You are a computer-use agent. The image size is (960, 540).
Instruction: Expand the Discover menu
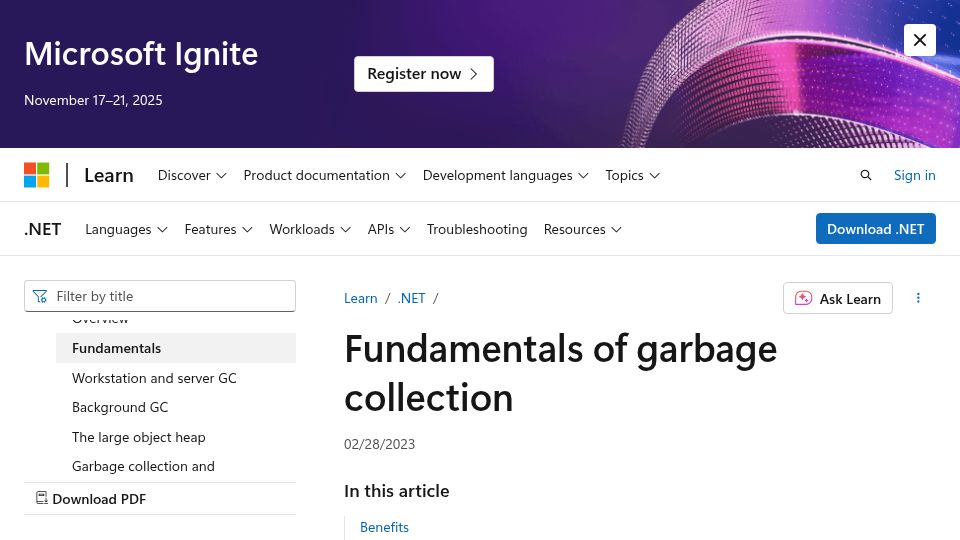[x=192, y=175]
